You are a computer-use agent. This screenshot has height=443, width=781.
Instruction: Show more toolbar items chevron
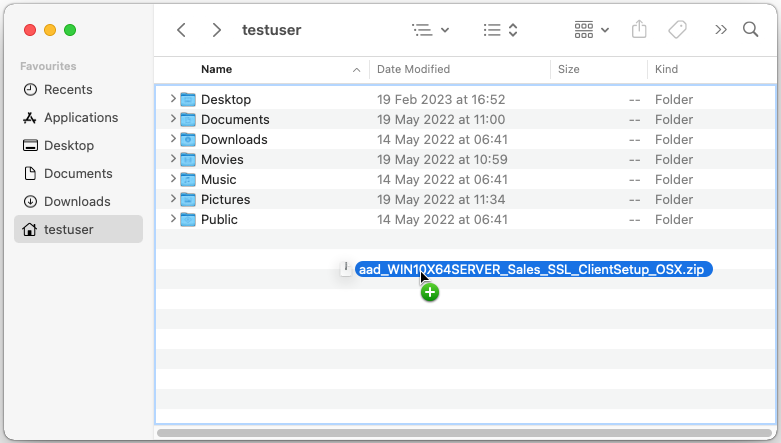(x=720, y=30)
